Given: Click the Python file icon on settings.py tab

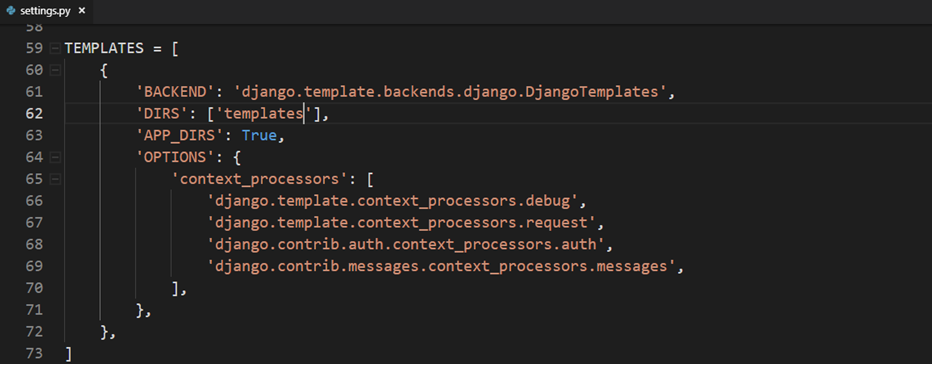Looking at the screenshot, I should pos(11,11).
